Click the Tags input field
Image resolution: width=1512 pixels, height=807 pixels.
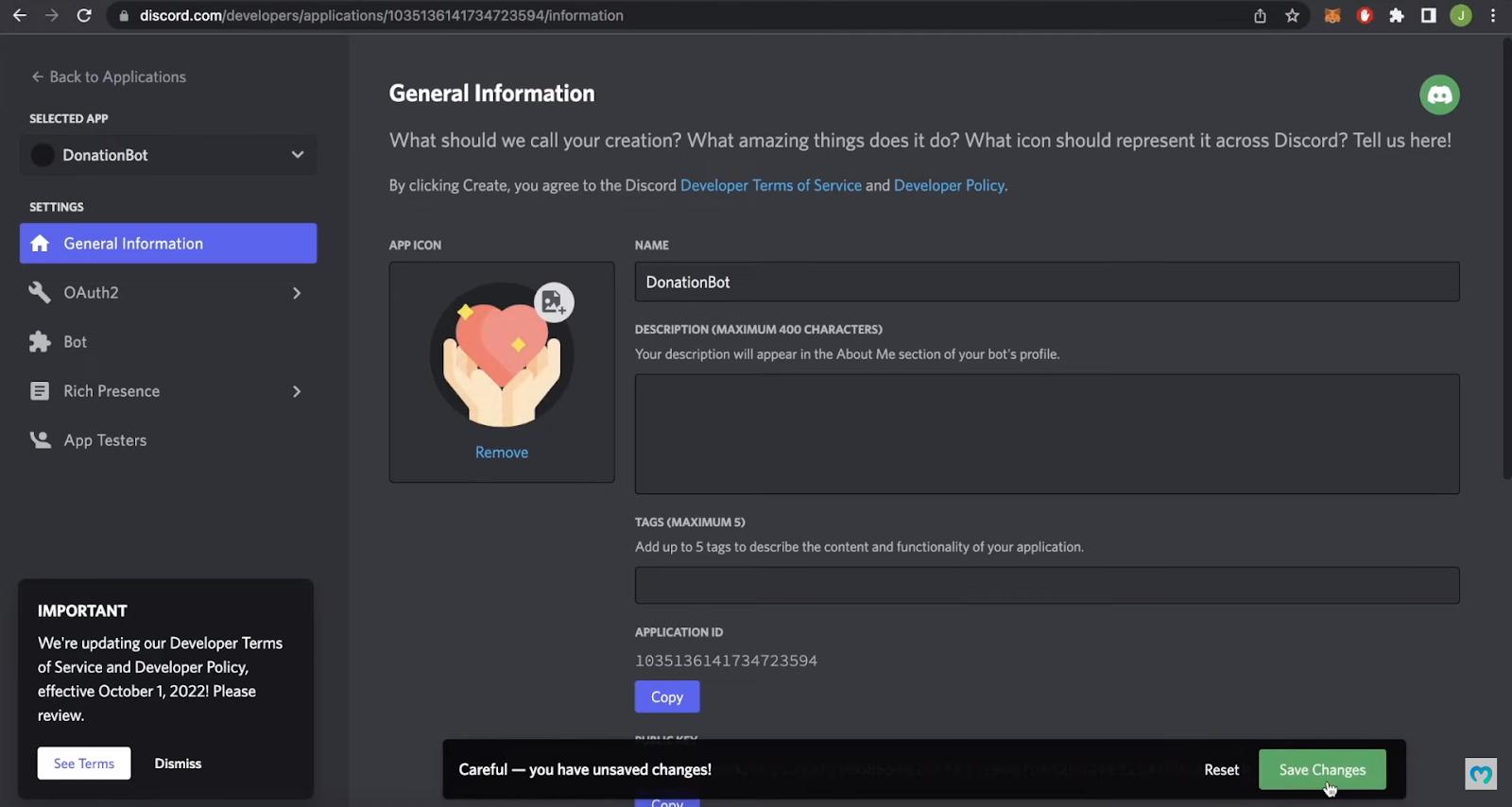1047,585
